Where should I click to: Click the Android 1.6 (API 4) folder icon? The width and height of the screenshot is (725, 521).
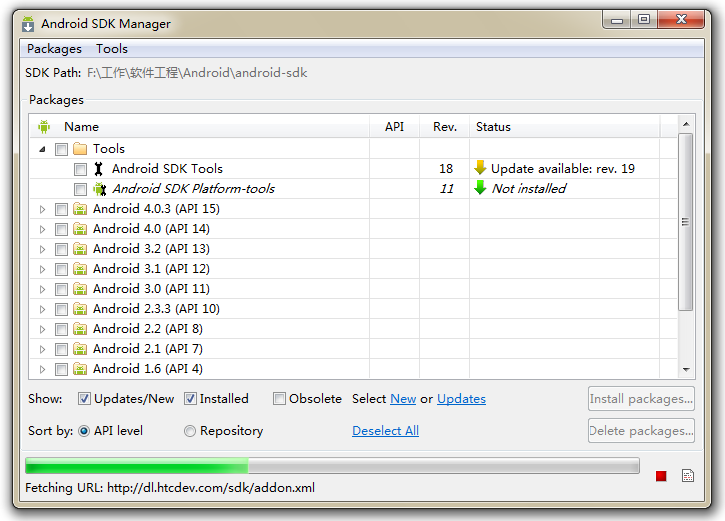pyautogui.click(x=80, y=369)
